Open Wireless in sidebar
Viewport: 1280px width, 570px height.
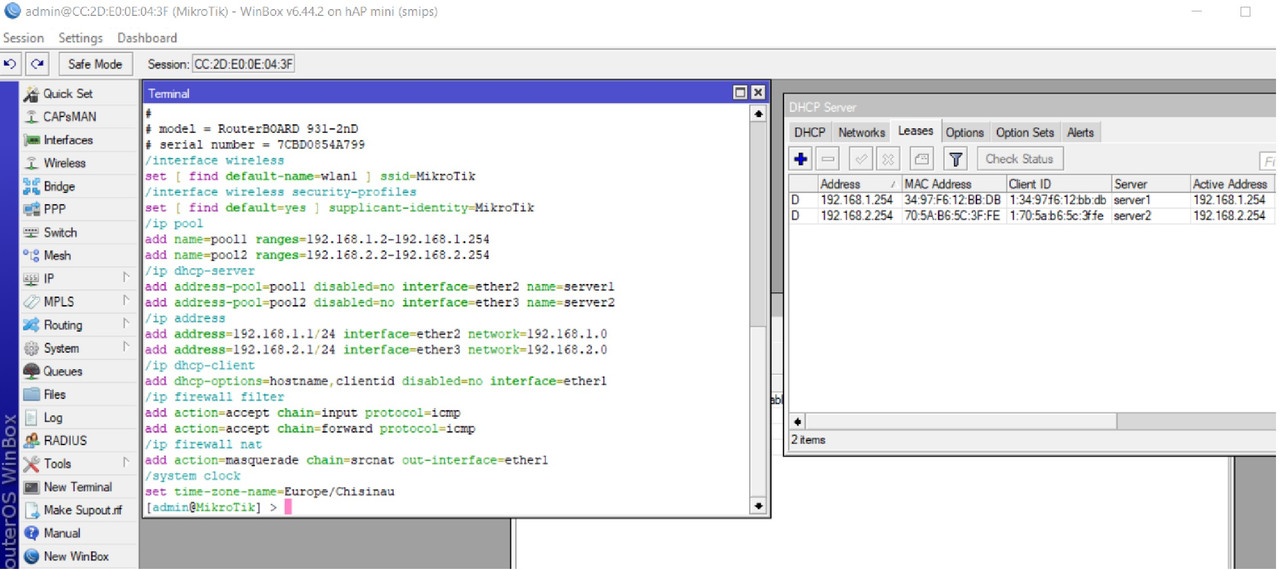(x=65, y=163)
